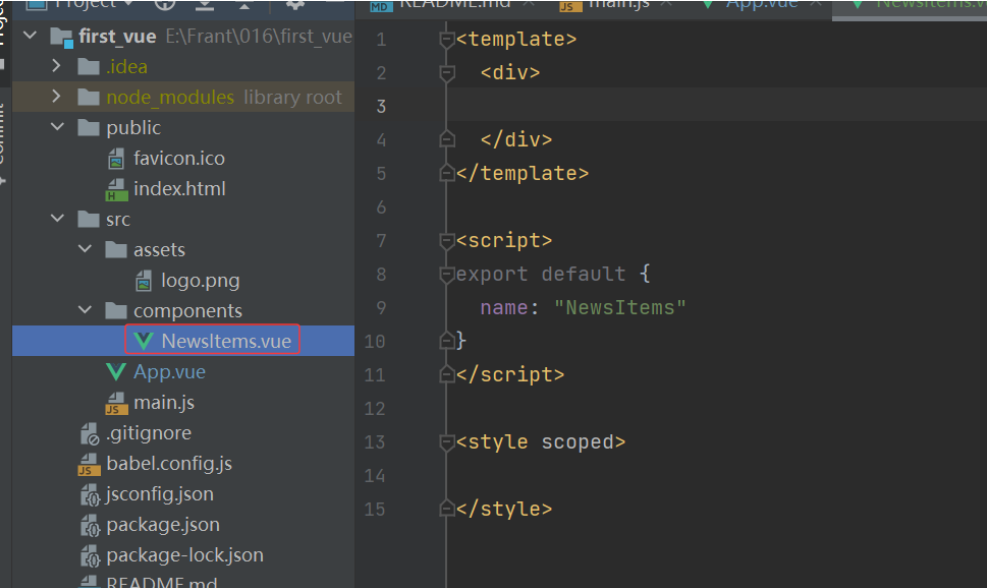This screenshot has height=588, width=987.
Task: Click fold end marker beside </style>
Action: pyautogui.click(x=447, y=508)
